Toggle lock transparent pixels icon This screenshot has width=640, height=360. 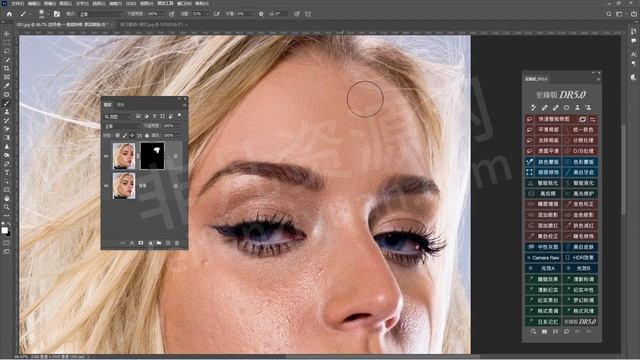(118, 135)
